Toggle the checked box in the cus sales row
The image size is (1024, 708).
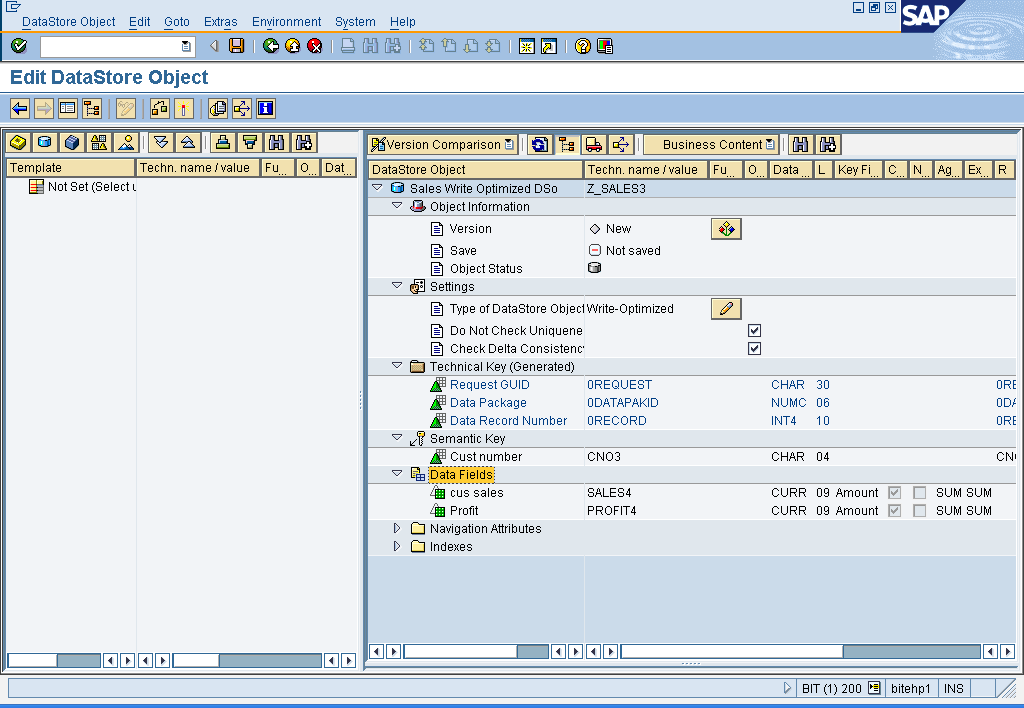click(895, 492)
